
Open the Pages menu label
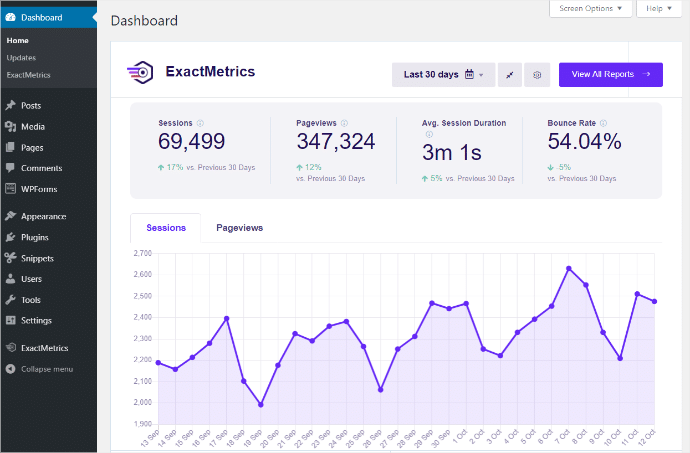(32, 148)
